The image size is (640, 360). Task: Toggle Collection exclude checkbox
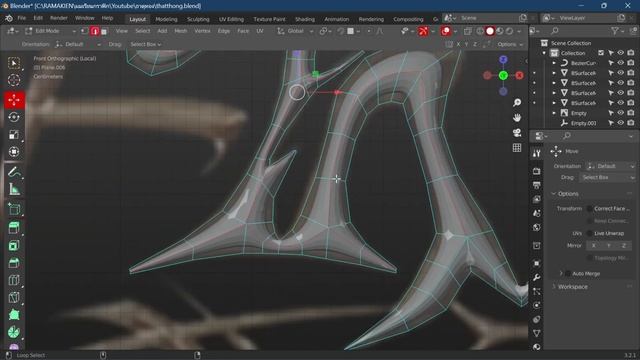[601, 53]
